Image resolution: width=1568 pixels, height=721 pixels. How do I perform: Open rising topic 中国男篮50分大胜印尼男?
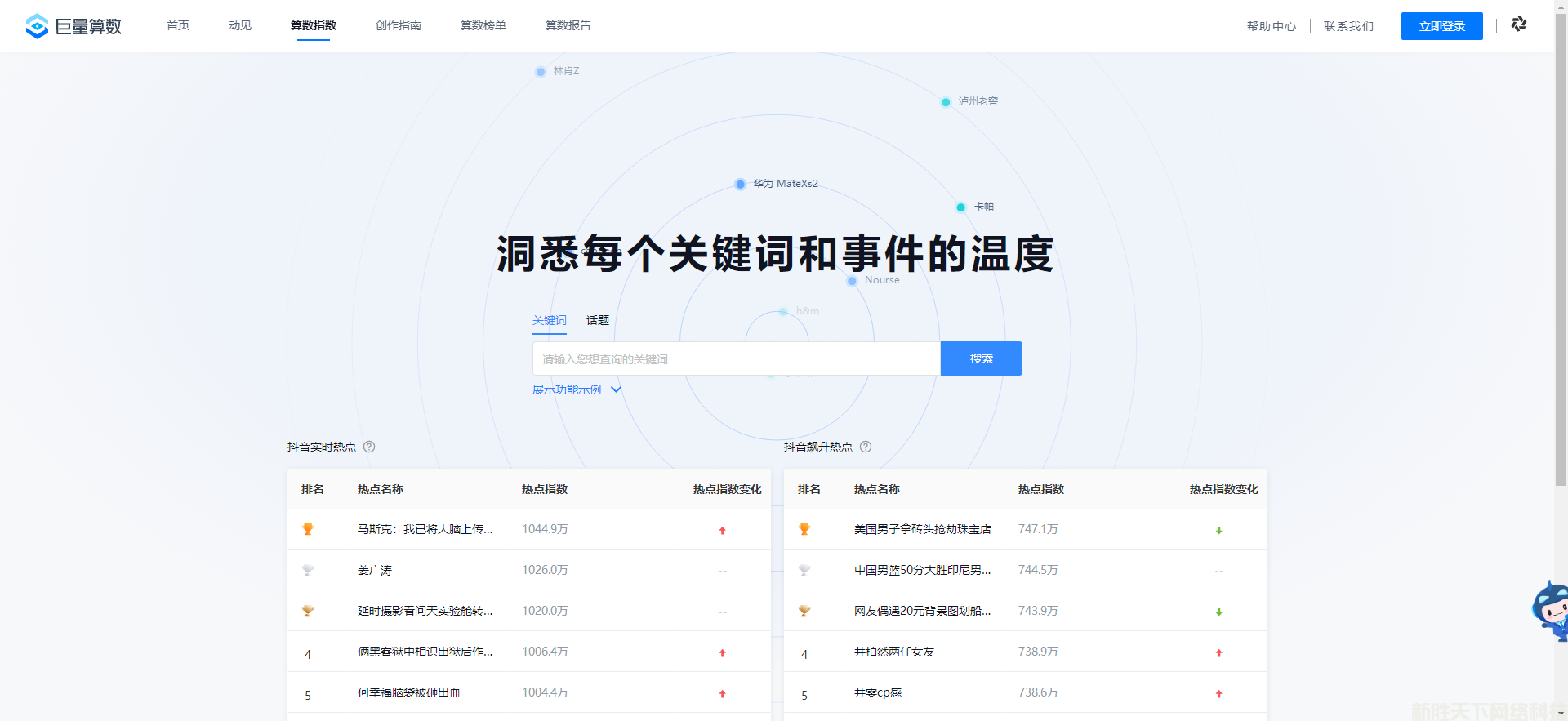click(923, 570)
